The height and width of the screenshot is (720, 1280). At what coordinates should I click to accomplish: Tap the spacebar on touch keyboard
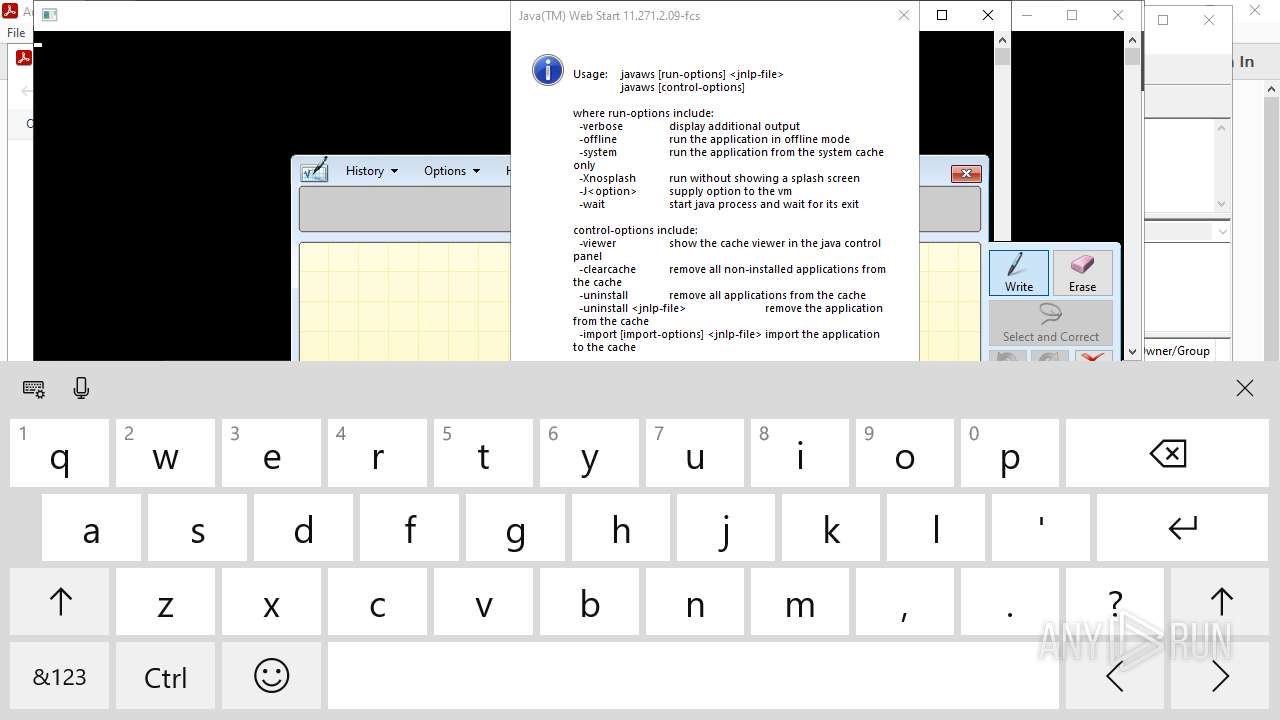693,677
